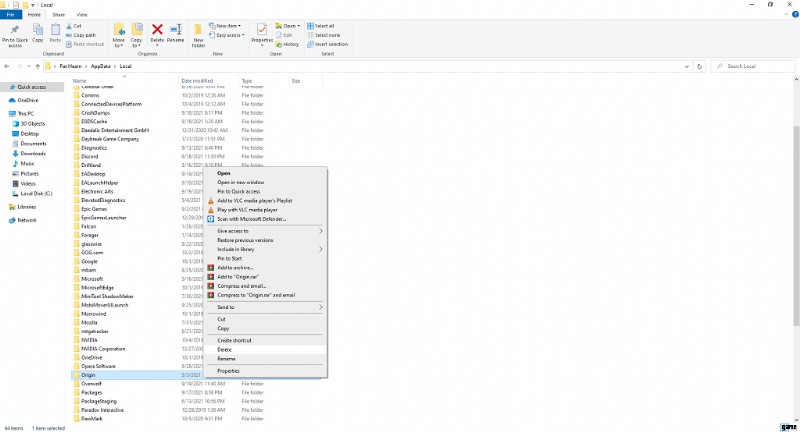Click the Pin to Quick access ribbon icon
The height and width of the screenshot is (432, 800).
coord(15,31)
